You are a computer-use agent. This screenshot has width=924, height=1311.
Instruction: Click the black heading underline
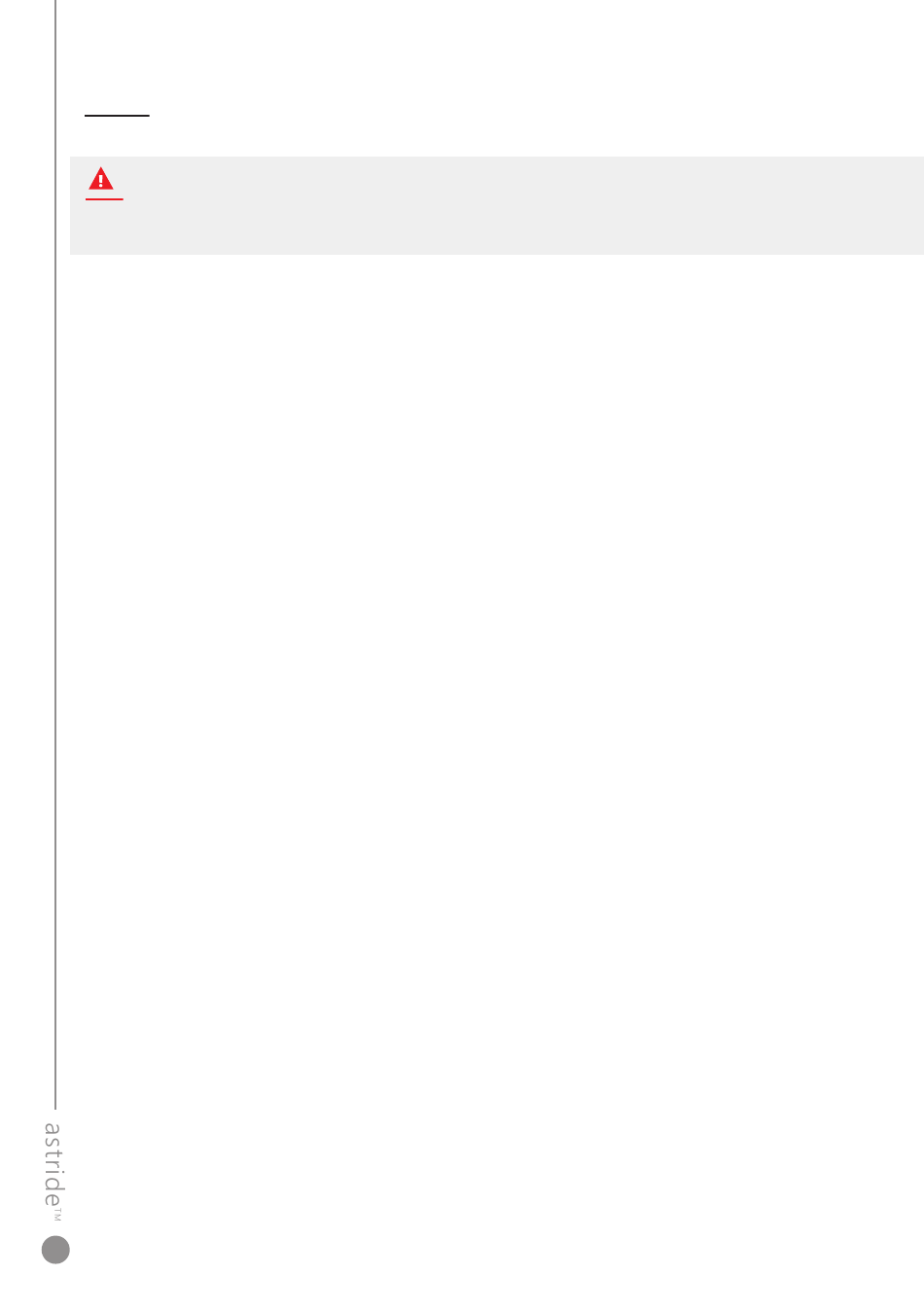pyautogui.click(x=117, y=116)
